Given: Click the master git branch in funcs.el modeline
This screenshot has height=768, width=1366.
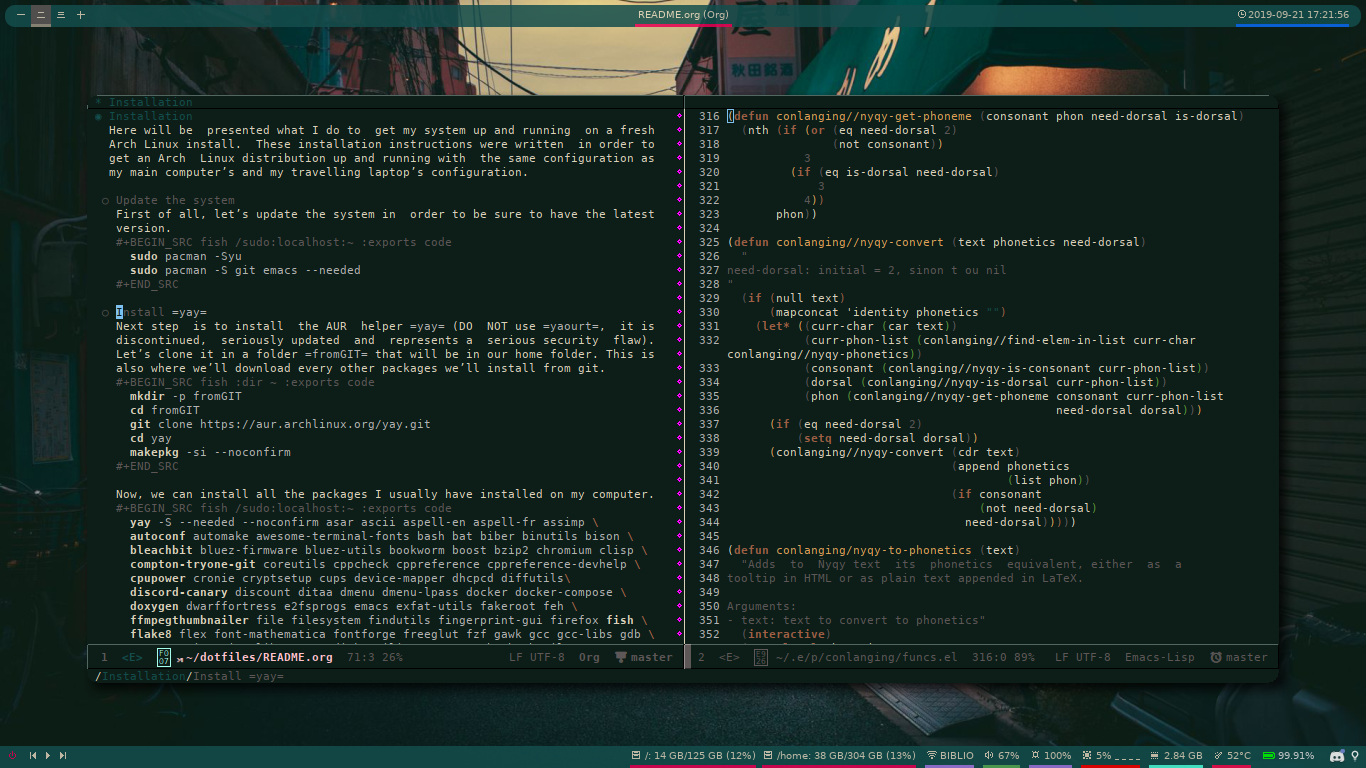Looking at the screenshot, I should 1238,657.
